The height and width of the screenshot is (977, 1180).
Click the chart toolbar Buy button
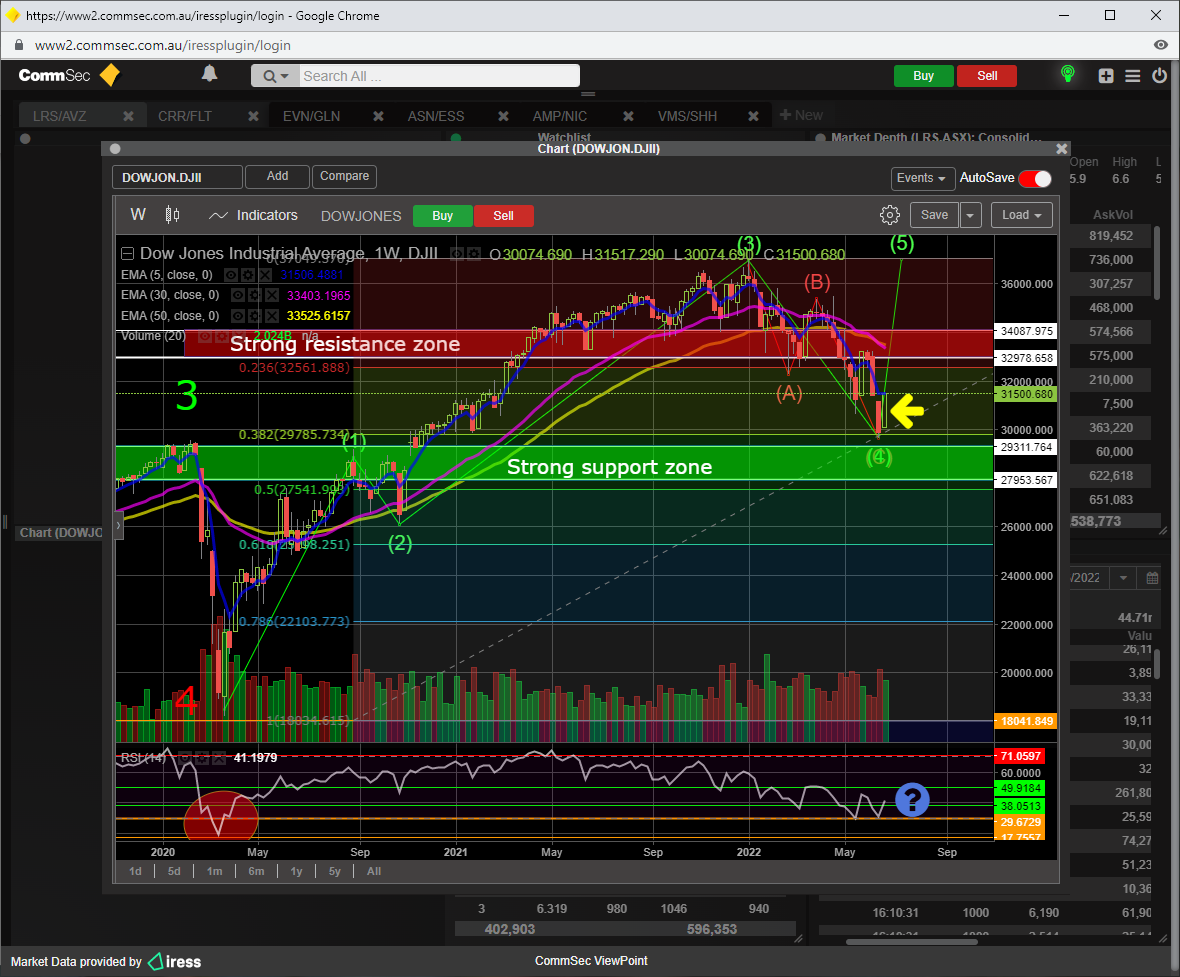pos(442,216)
